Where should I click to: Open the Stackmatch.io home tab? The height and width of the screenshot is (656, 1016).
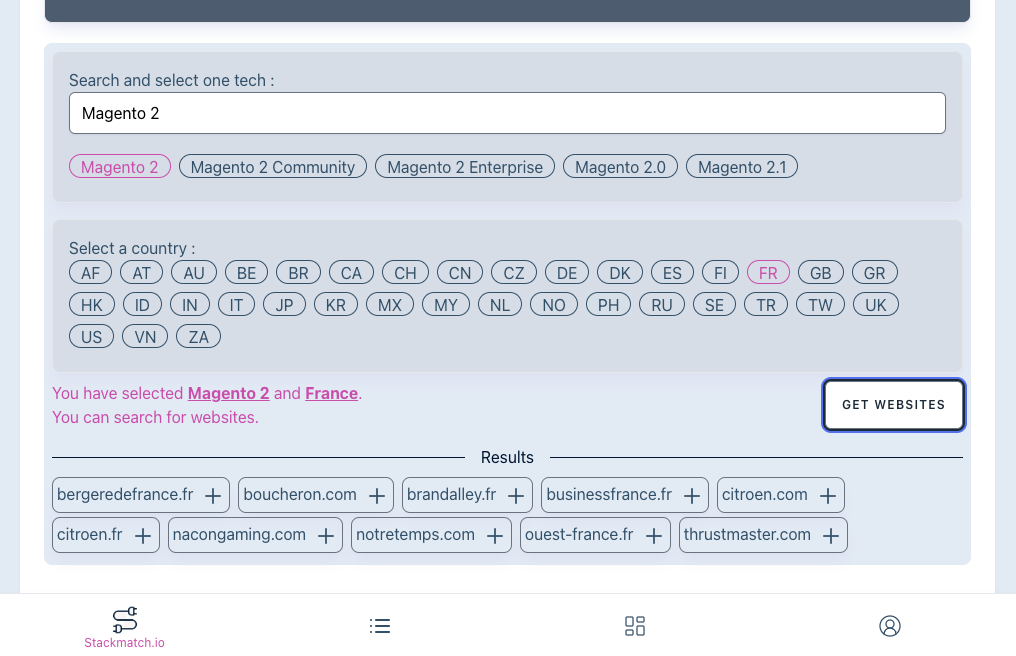[124, 627]
